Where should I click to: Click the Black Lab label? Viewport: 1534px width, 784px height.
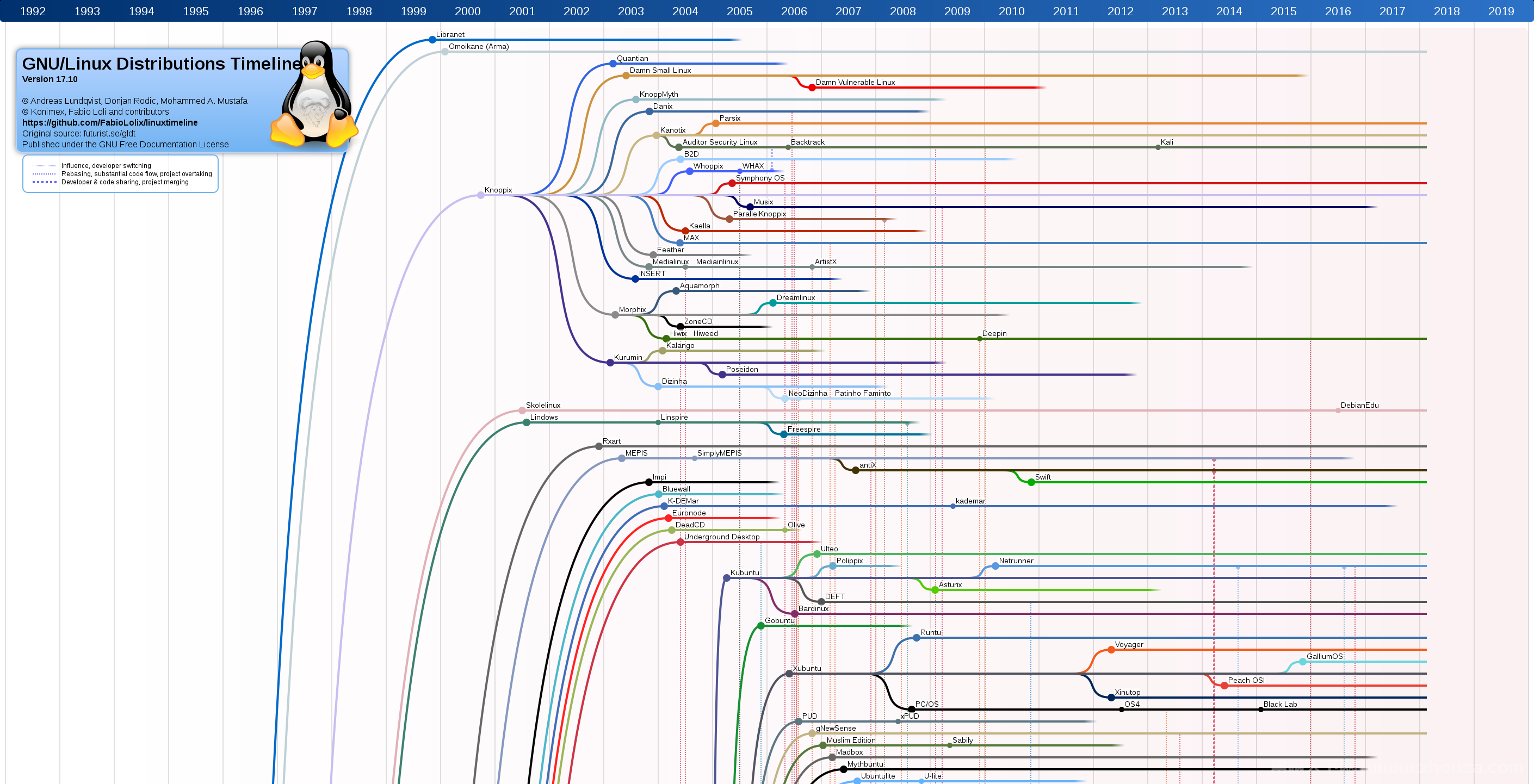coord(1281,704)
